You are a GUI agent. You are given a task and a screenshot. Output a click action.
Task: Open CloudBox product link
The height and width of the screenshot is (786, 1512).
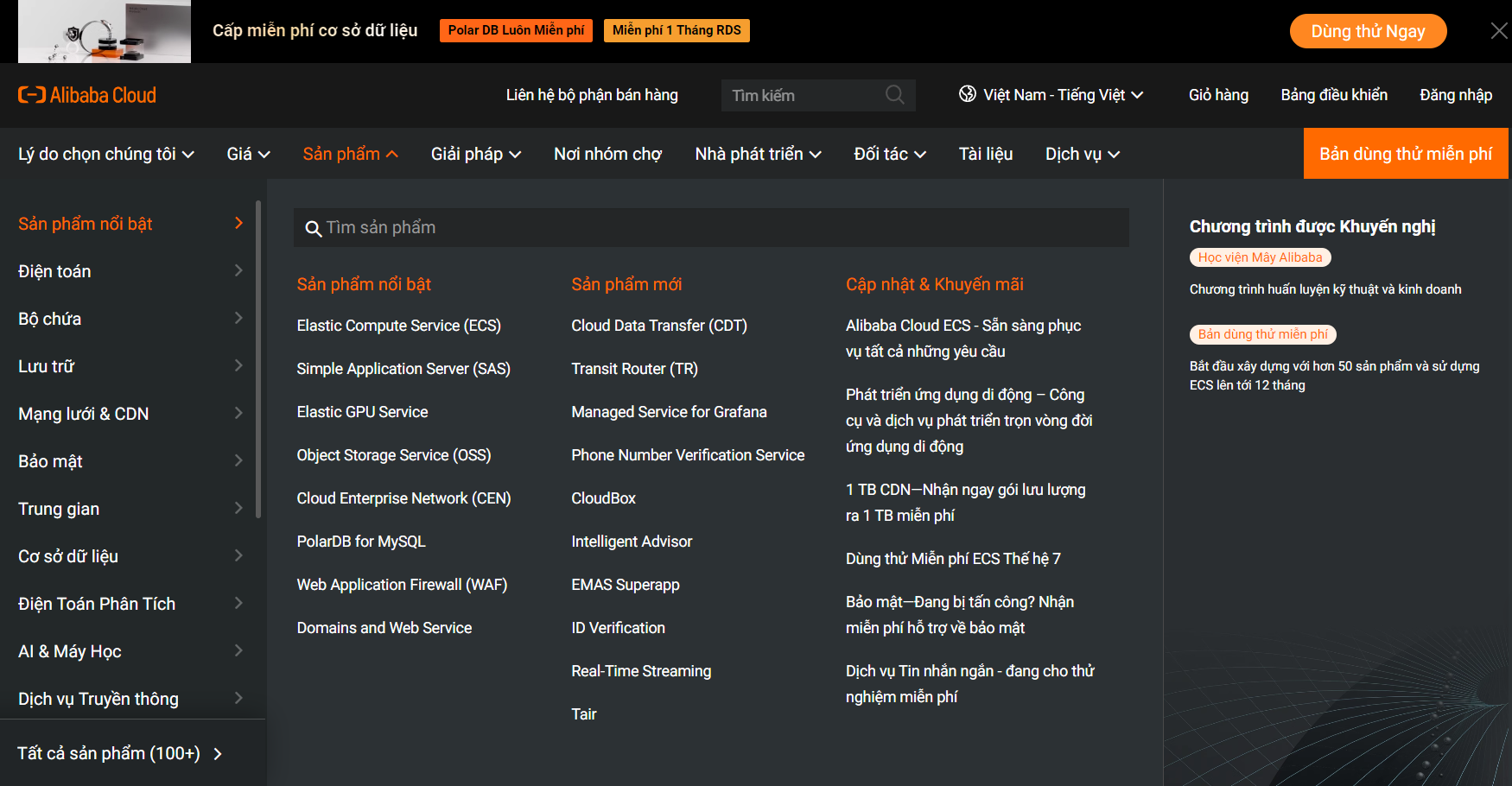(x=603, y=498)
